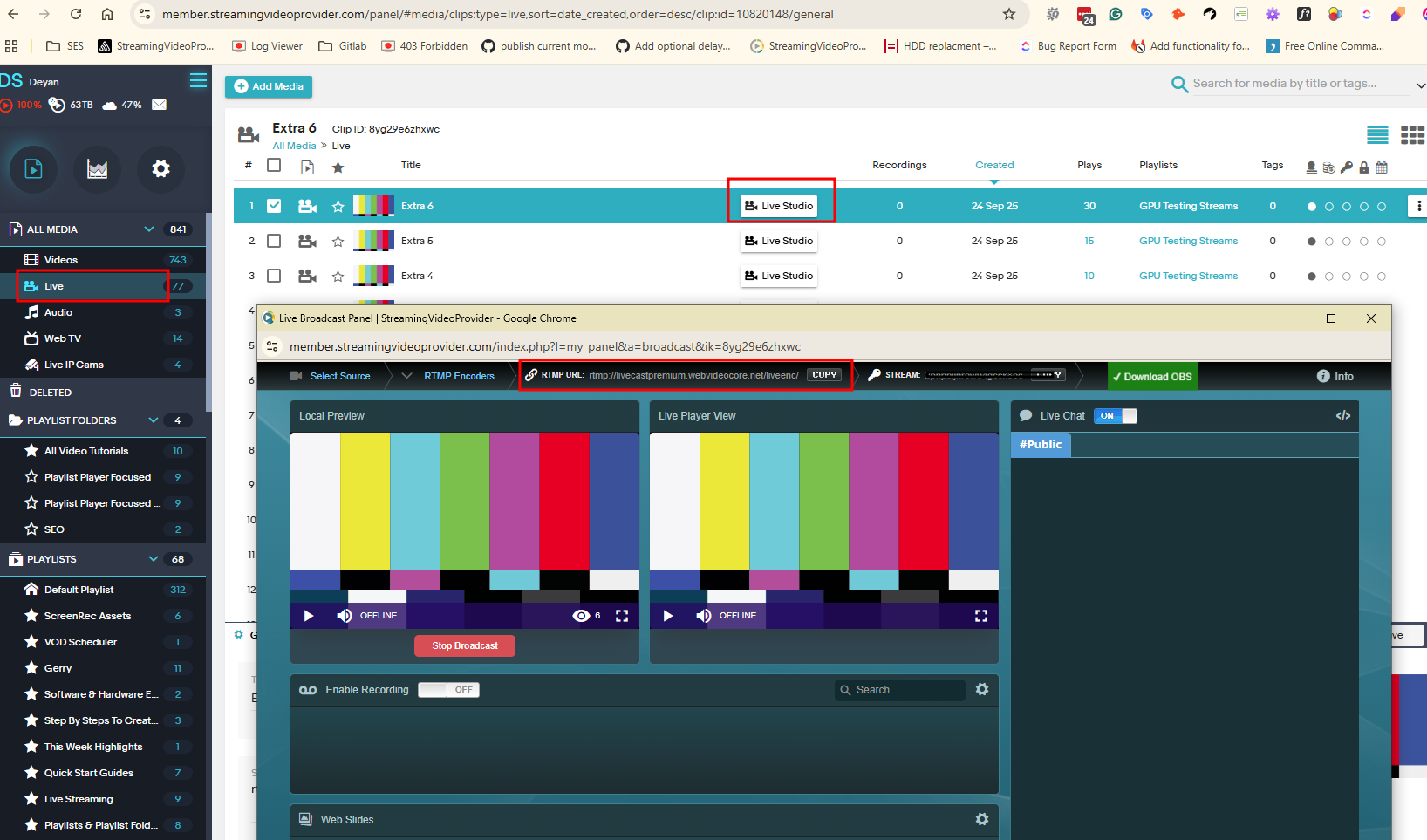Open the analytics chart icon in sidebar
The height and width of the screenshot is (840, 1427).
tap(98, 169)
